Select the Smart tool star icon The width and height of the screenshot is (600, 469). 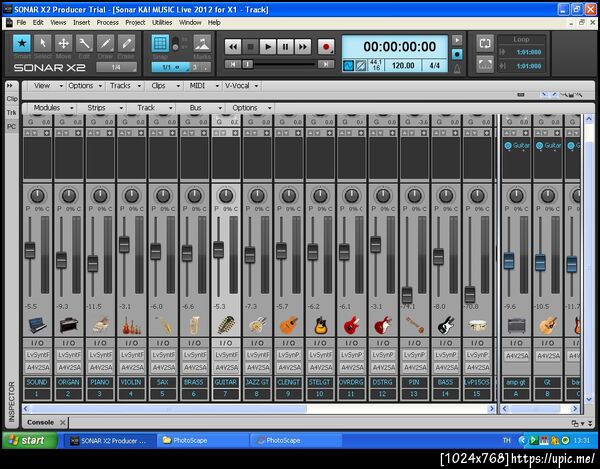pyautogui.click(x=22, y=44)
